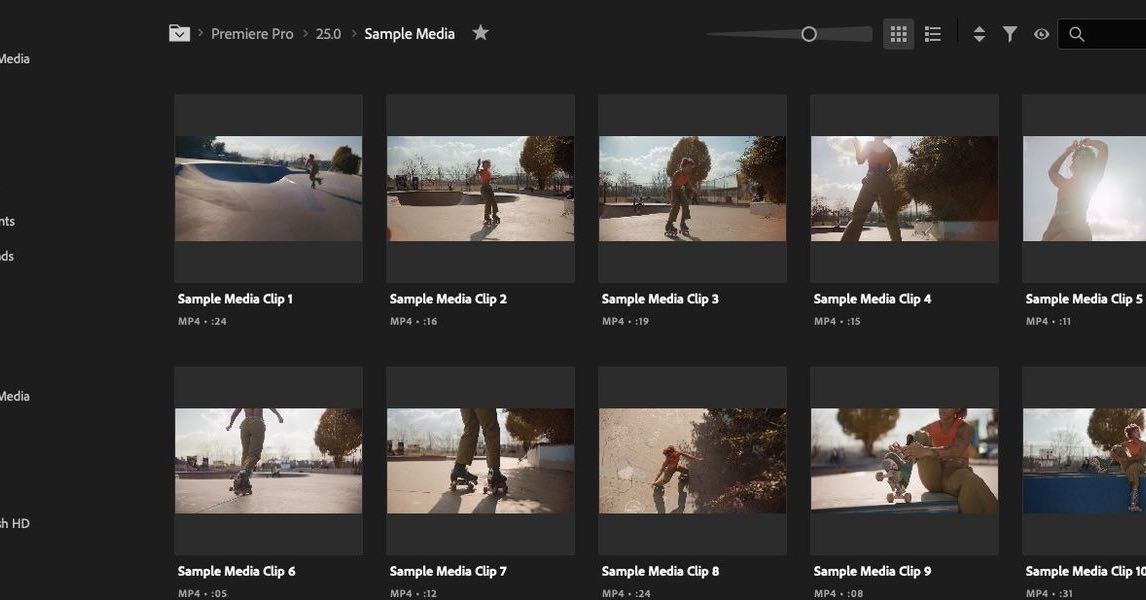The height and width of the screenshot is (600, 1146).
Task: Click the 'Sample Media Clip 6' name label
Action: coord(236,571)
